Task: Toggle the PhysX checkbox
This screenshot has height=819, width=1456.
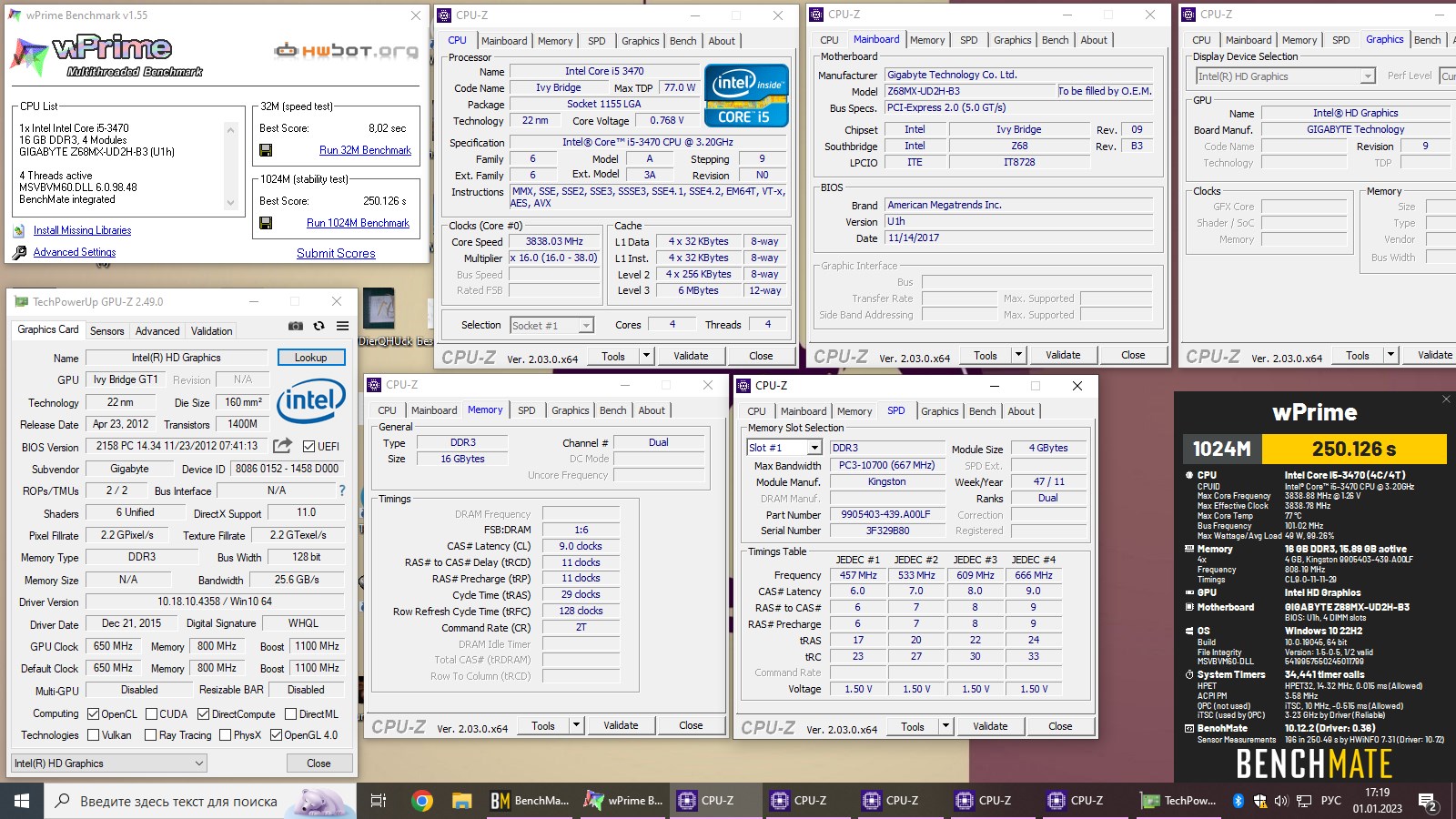Action: 225,735
